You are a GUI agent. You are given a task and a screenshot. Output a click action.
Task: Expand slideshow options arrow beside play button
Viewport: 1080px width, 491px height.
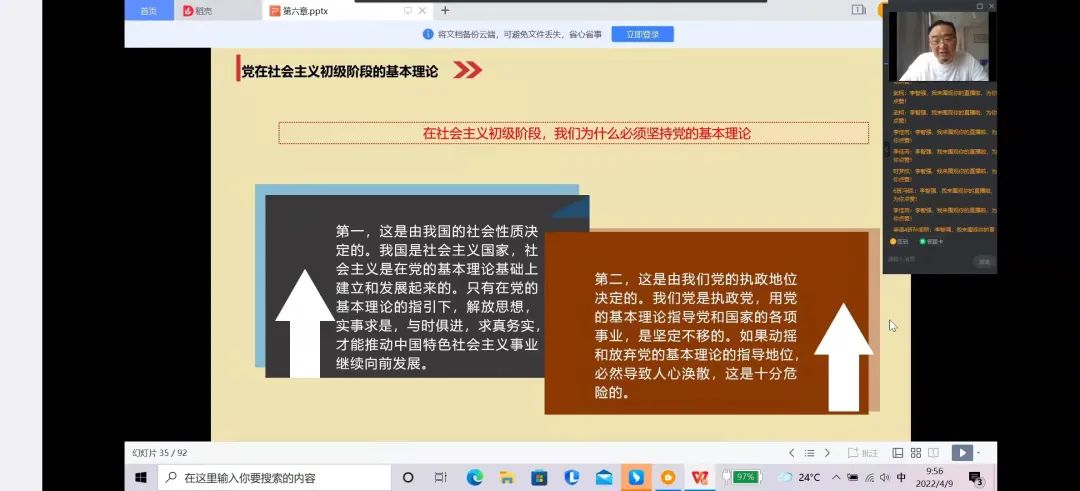976,453
